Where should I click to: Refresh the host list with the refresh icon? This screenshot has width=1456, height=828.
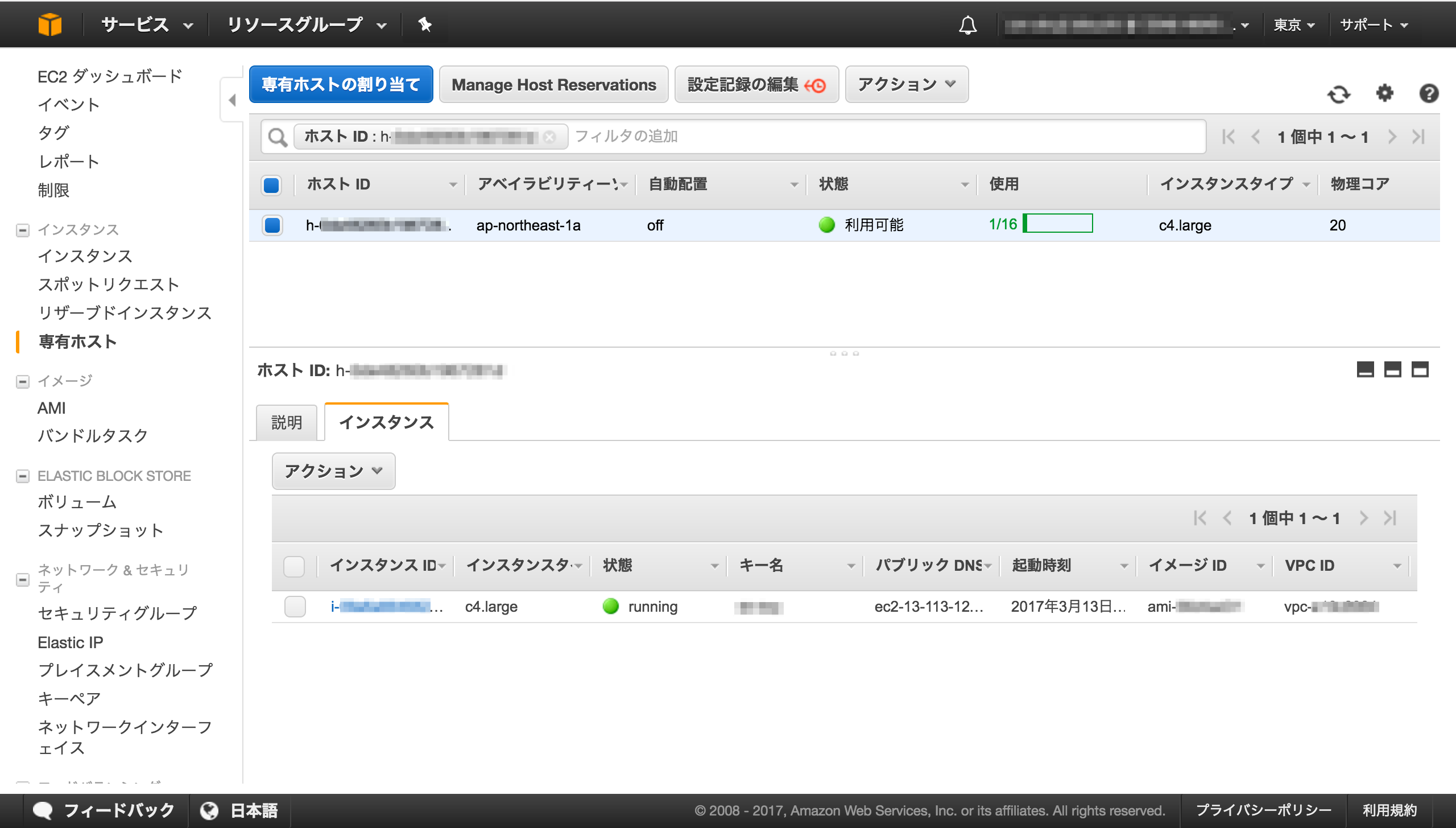(x=1338, y=94)
